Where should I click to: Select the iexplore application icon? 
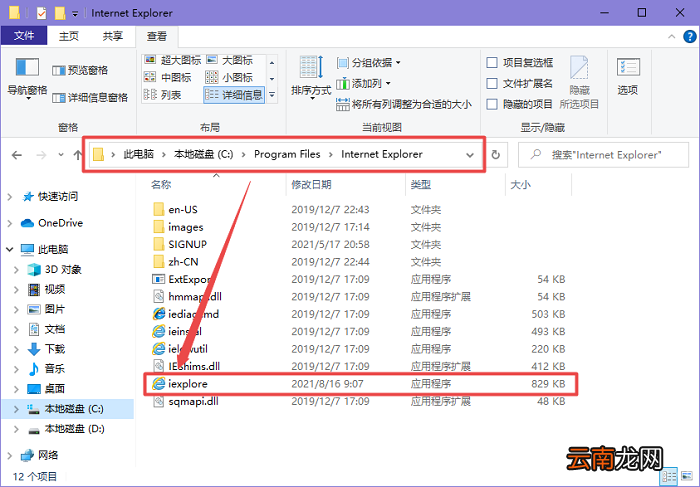[x=158, y=383]
